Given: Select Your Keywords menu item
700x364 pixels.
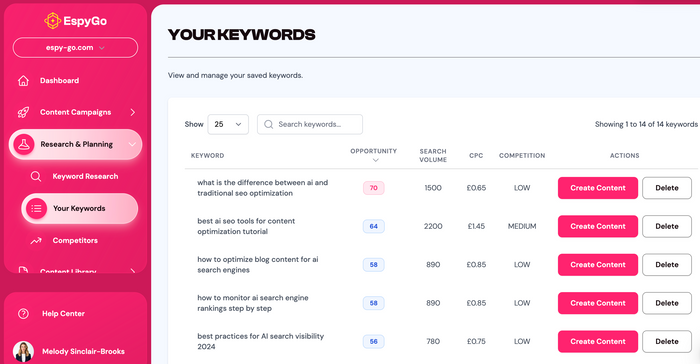Looking at the screenshot, I should tap(79, 209).
